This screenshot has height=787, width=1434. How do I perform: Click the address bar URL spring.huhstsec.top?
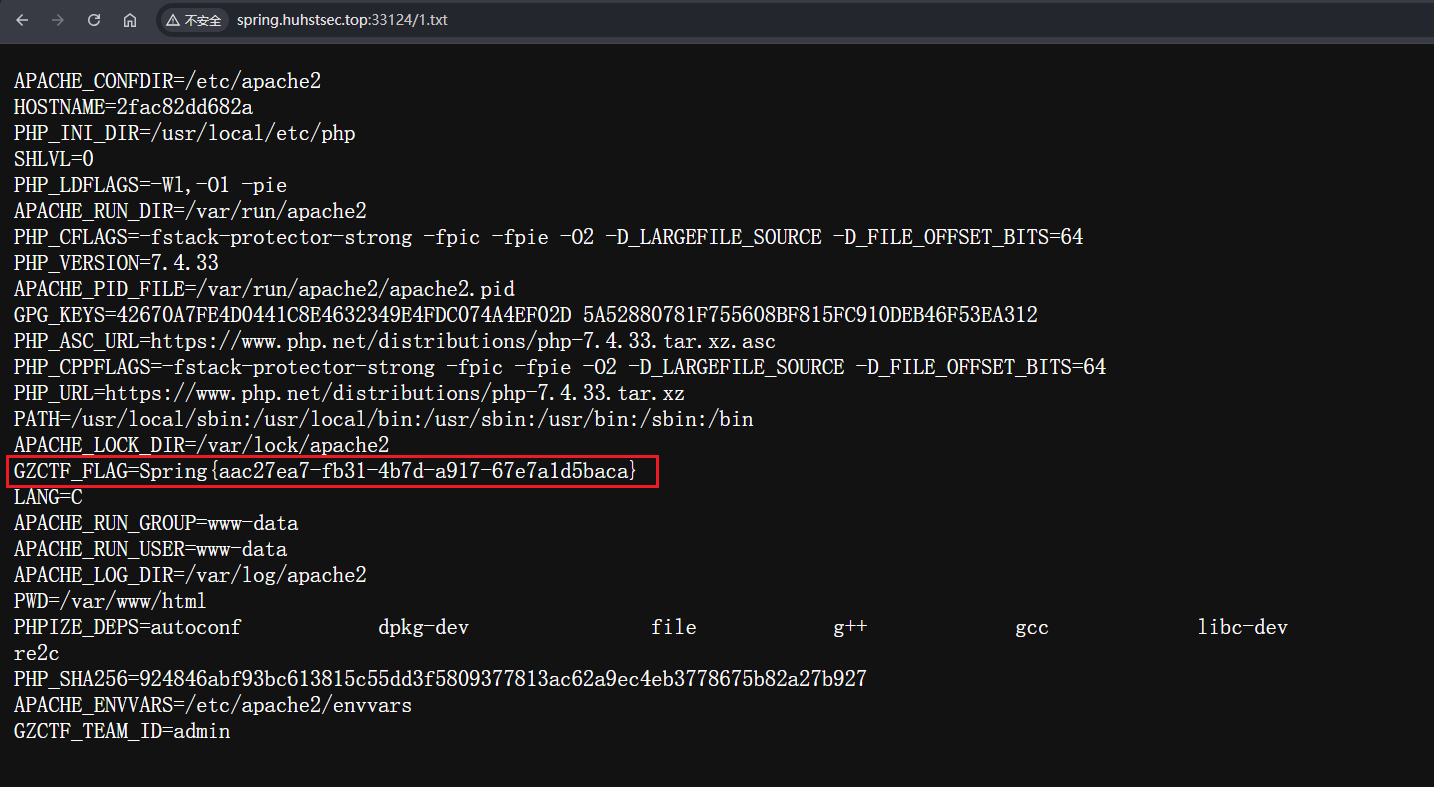click(x=342, y=20)
